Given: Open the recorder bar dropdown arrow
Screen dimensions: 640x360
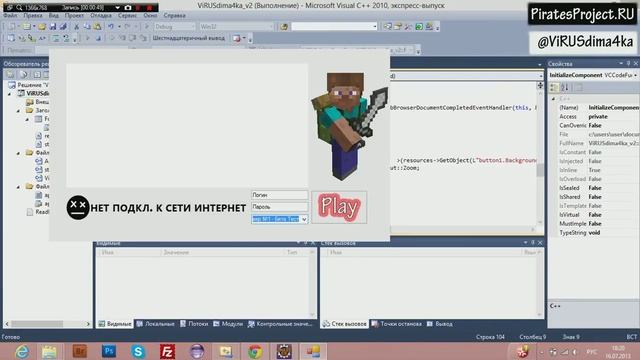Looking at the screenshot, I should tap(118, 8).
